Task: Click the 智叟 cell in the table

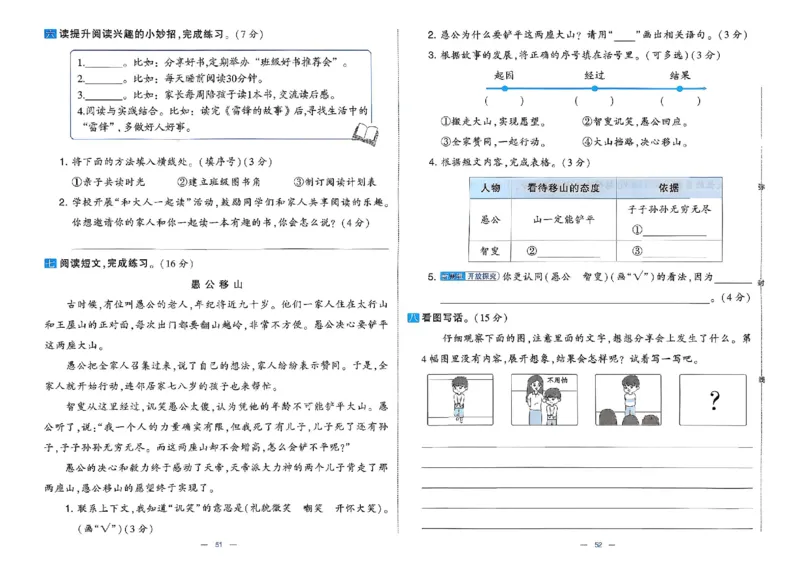Action: click(490, 251)
